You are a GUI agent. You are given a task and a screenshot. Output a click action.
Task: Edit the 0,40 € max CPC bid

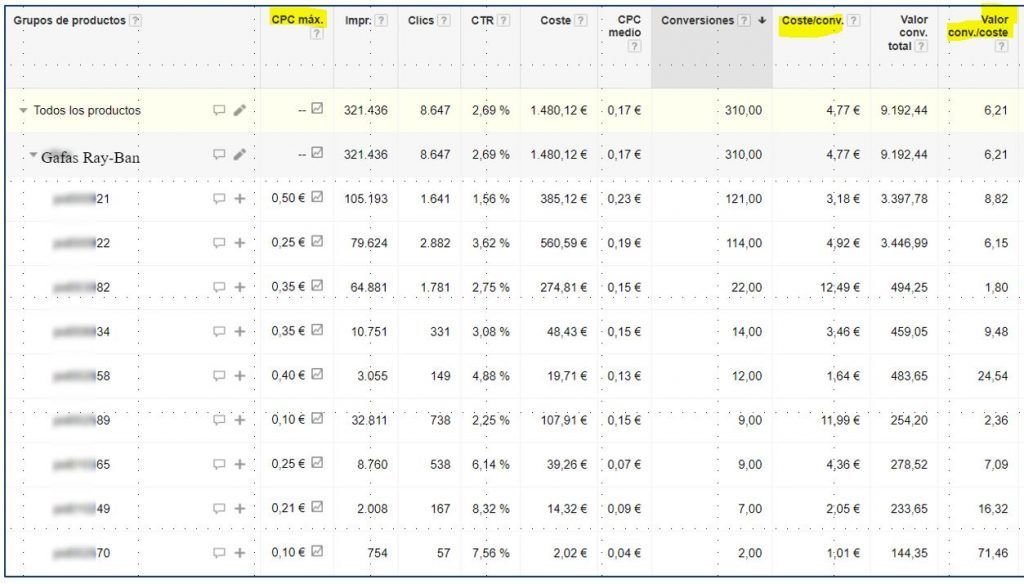[x=288, y=375]
